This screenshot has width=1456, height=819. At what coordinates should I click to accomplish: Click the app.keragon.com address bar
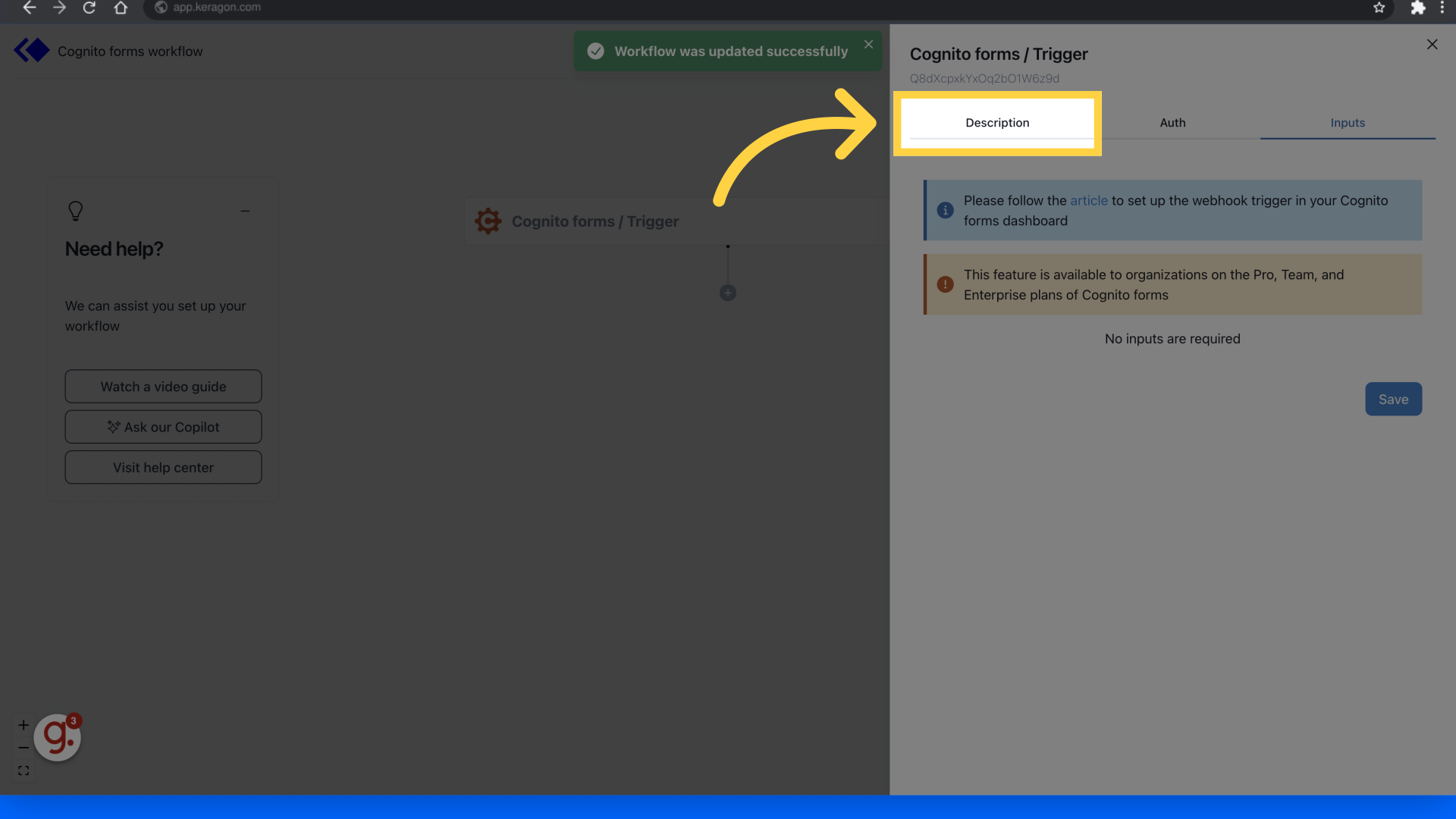click(x=215, y=8)
